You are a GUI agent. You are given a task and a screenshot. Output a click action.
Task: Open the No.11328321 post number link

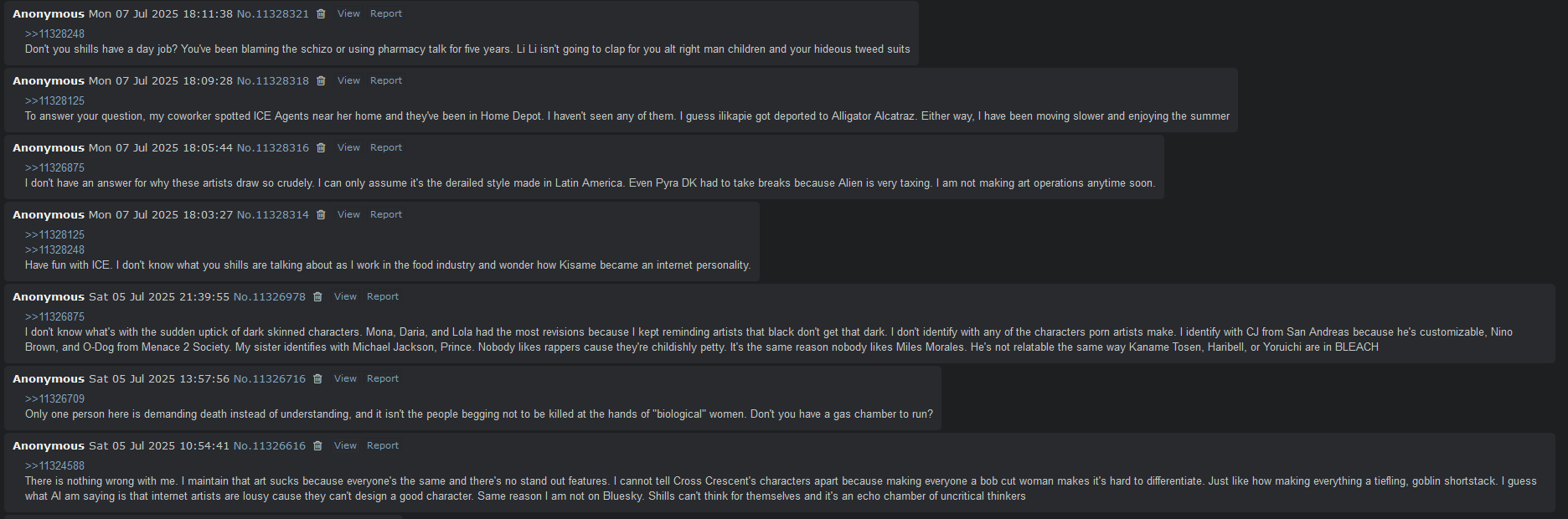[273, 14]
